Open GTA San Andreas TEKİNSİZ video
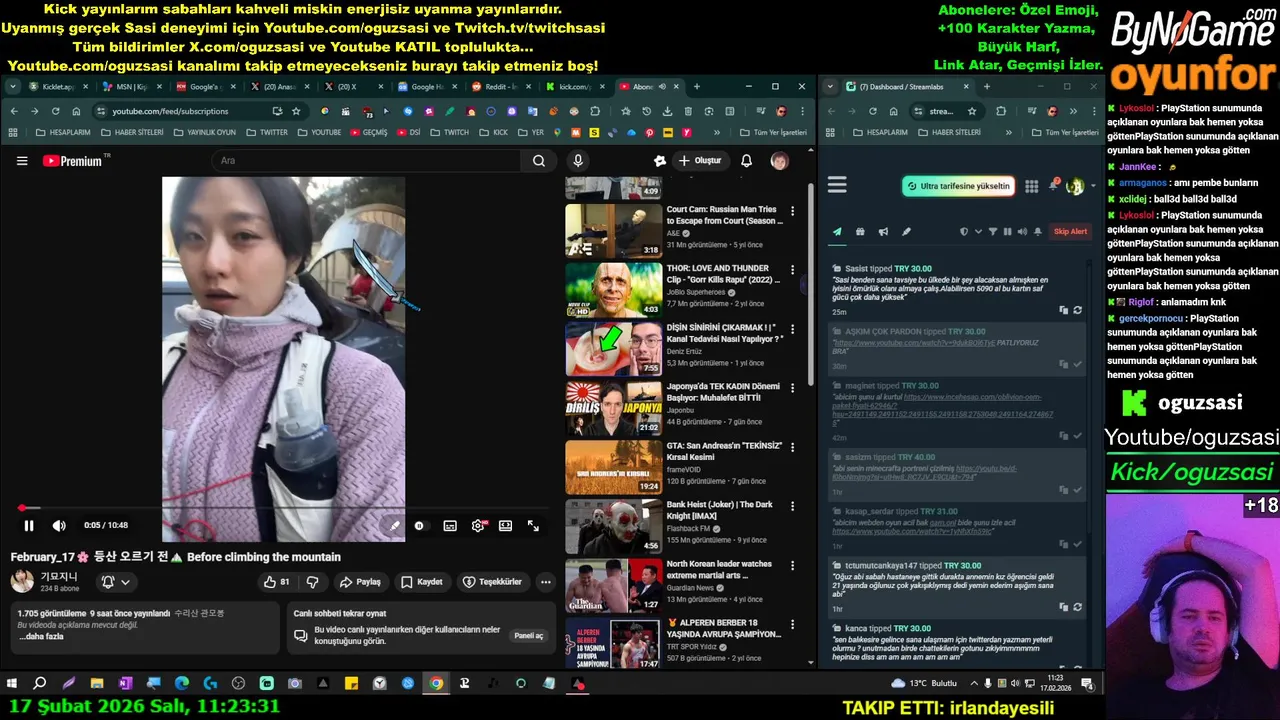 pos(613,466)
